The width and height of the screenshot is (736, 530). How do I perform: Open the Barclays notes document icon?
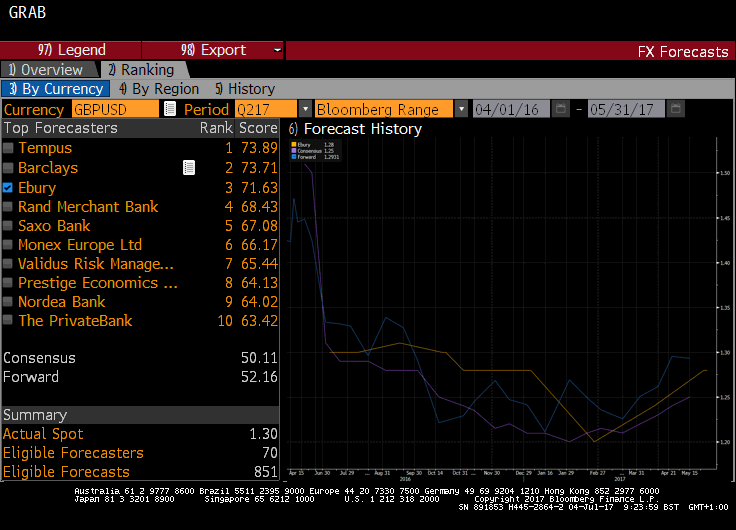189,168
